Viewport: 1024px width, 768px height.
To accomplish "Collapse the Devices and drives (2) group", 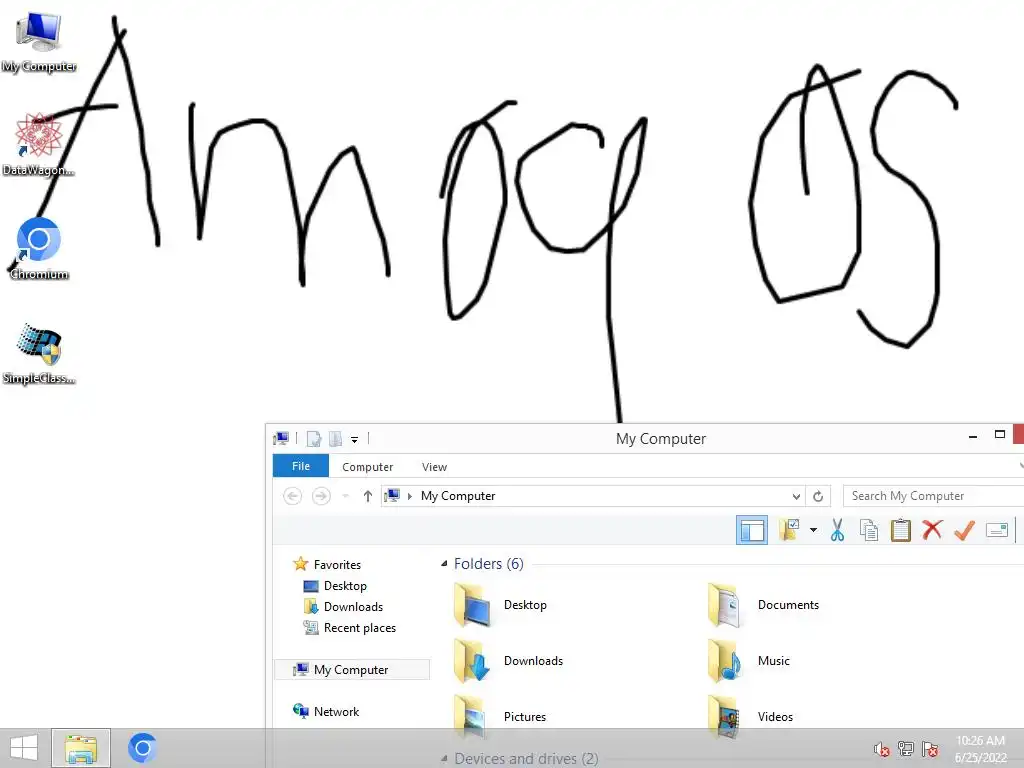I will [444, 758].
